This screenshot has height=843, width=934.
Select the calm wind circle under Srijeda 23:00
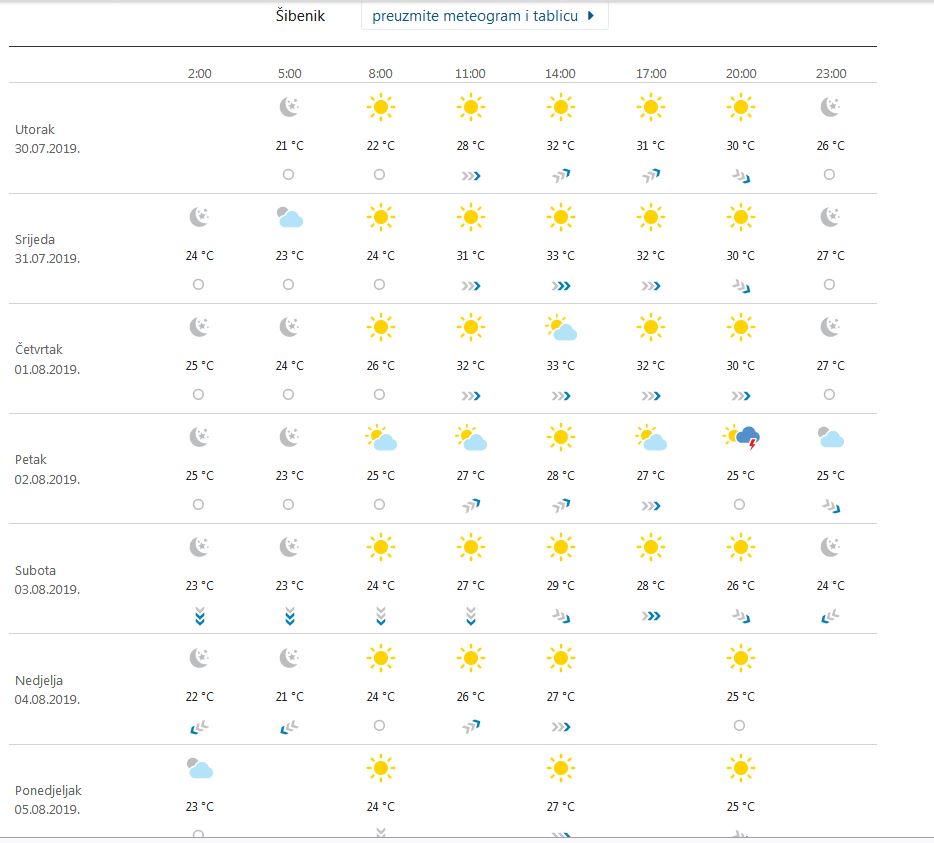829,284
